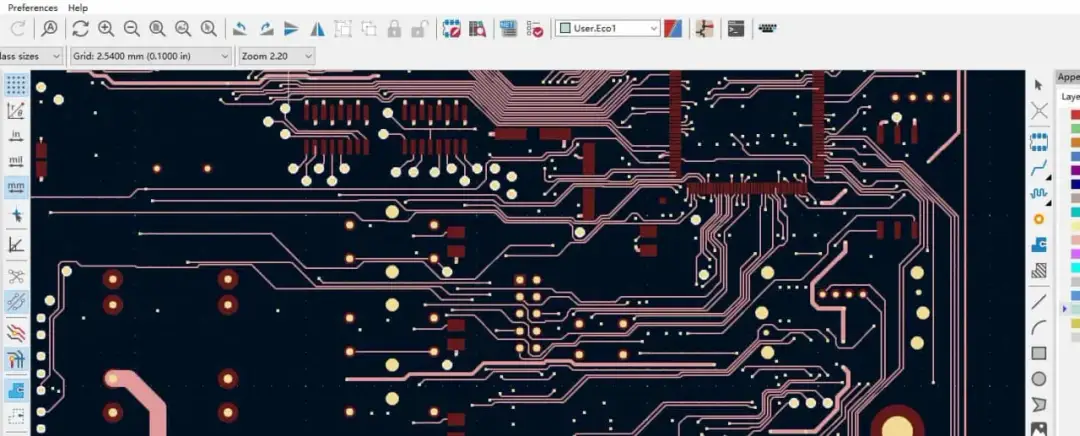The width and height of the screenshot is (1080, 436).
Task: Toggle the net highlight display icon
Action: [16, 359]
